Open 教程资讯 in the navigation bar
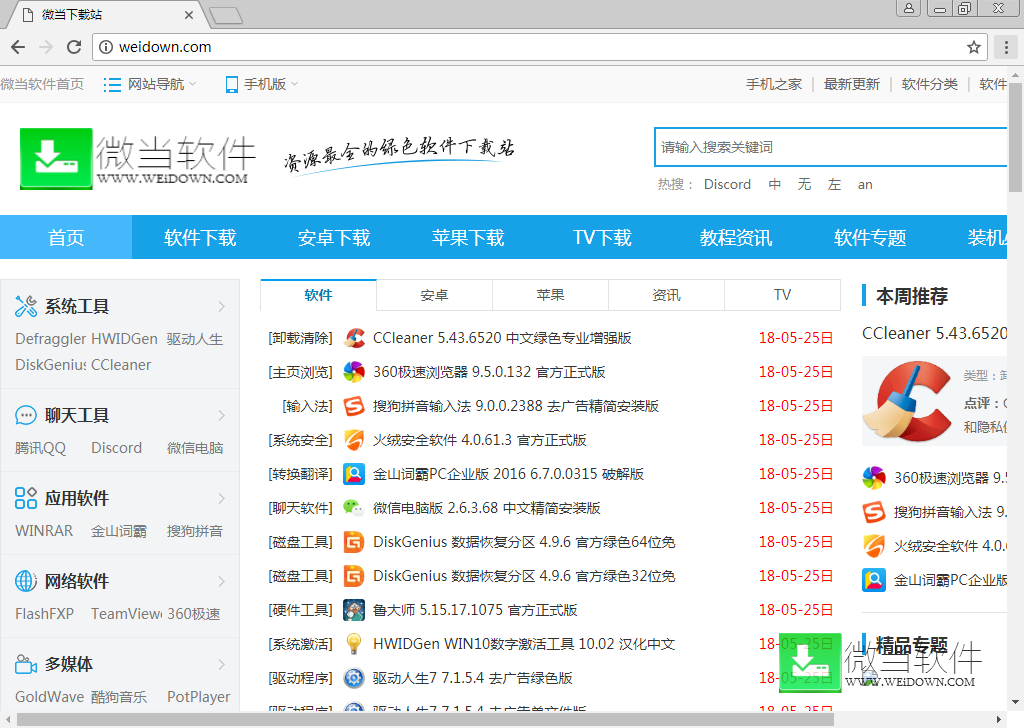1024x728 pixels. click(736, 237)
